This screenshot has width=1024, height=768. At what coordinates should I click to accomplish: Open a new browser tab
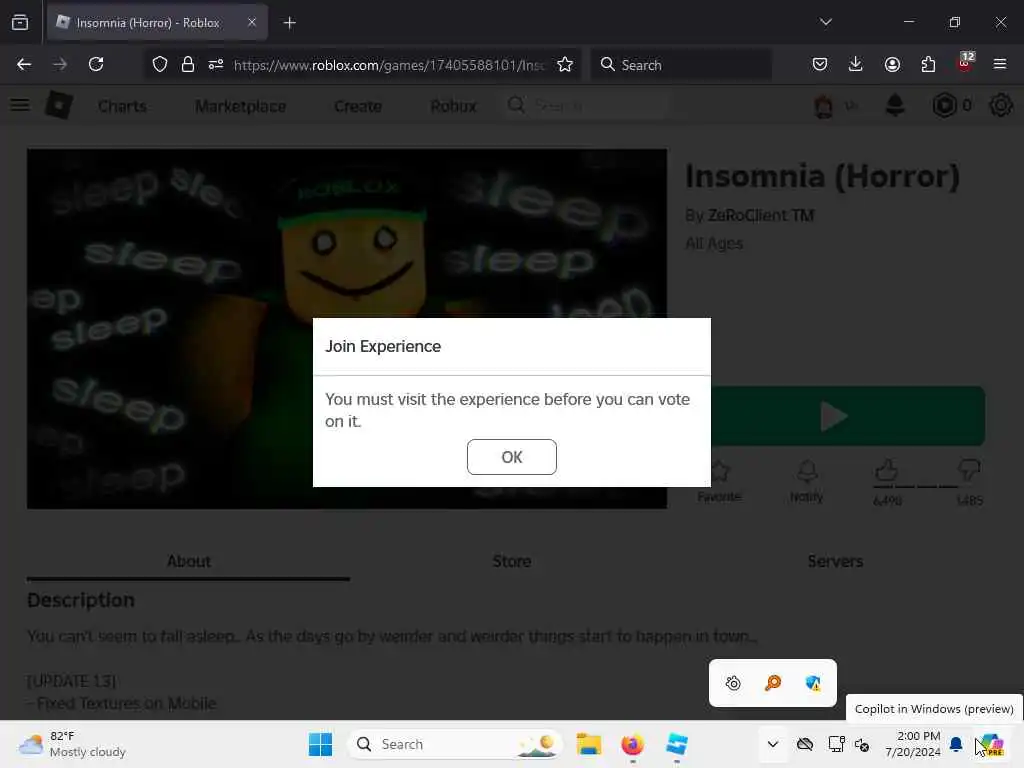[x=289, y=23]
